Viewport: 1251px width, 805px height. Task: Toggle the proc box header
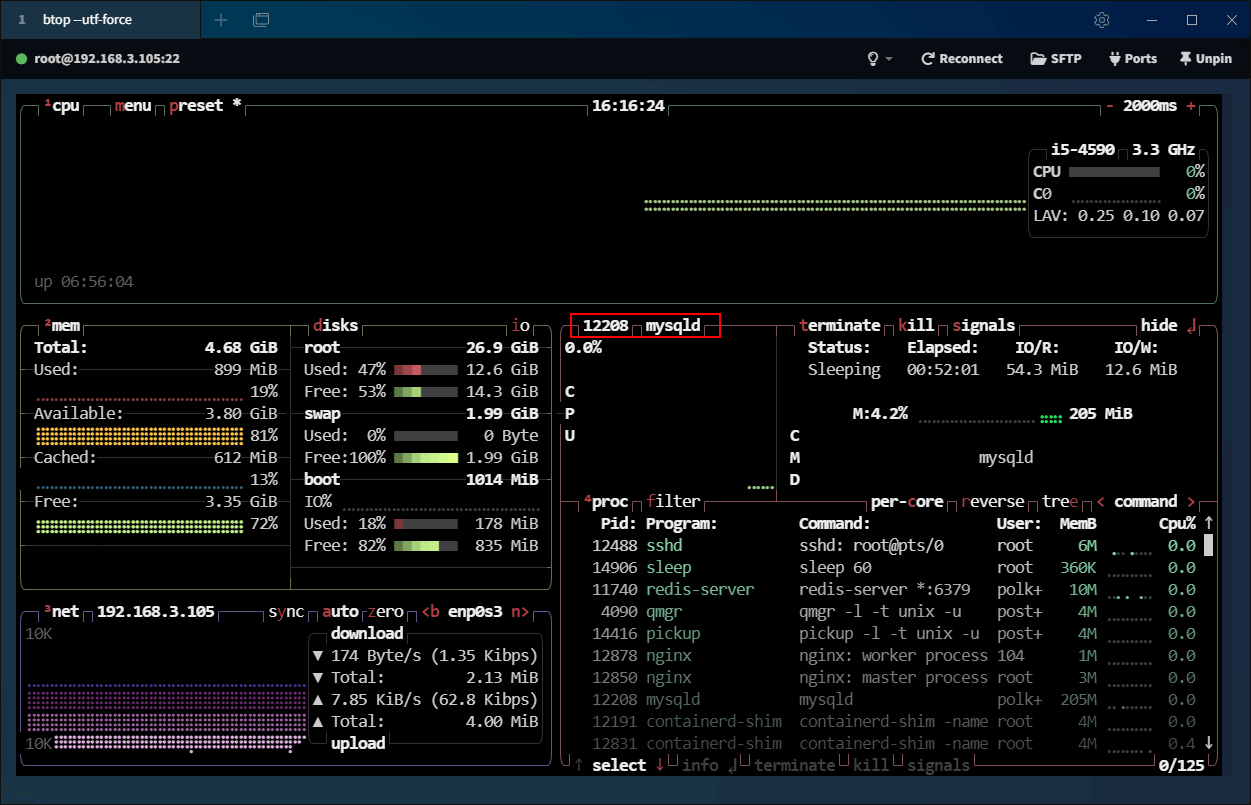coord(606,502)
